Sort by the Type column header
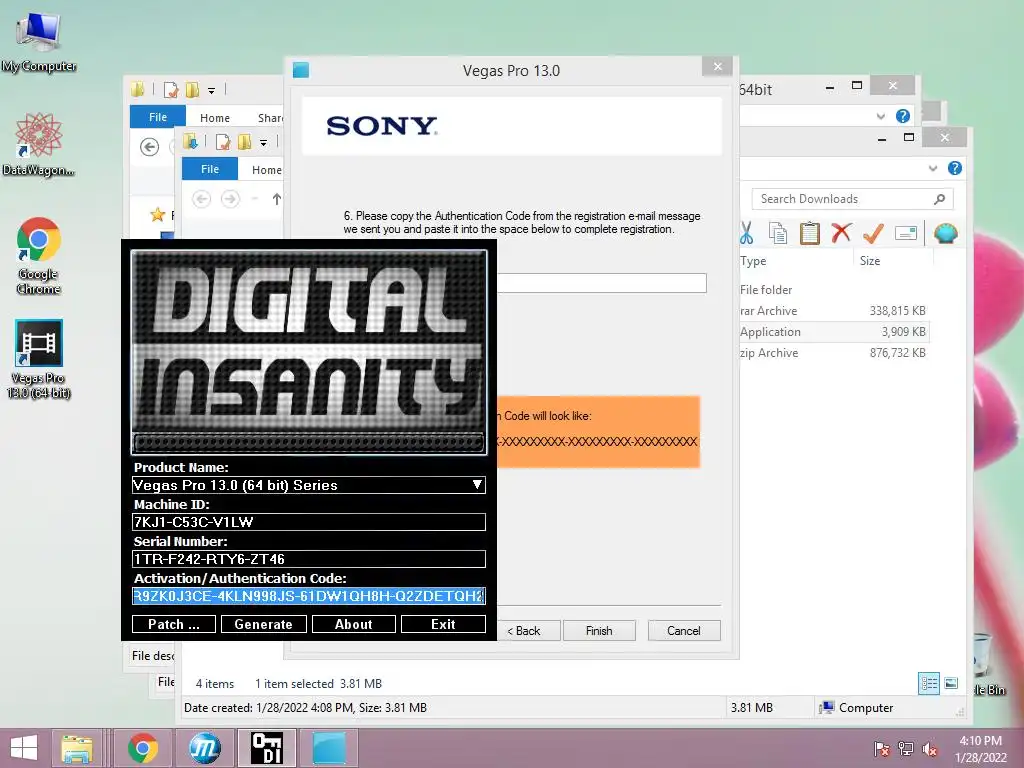The width and height of the screenshot is (1024, 768). tap(753, 261)
